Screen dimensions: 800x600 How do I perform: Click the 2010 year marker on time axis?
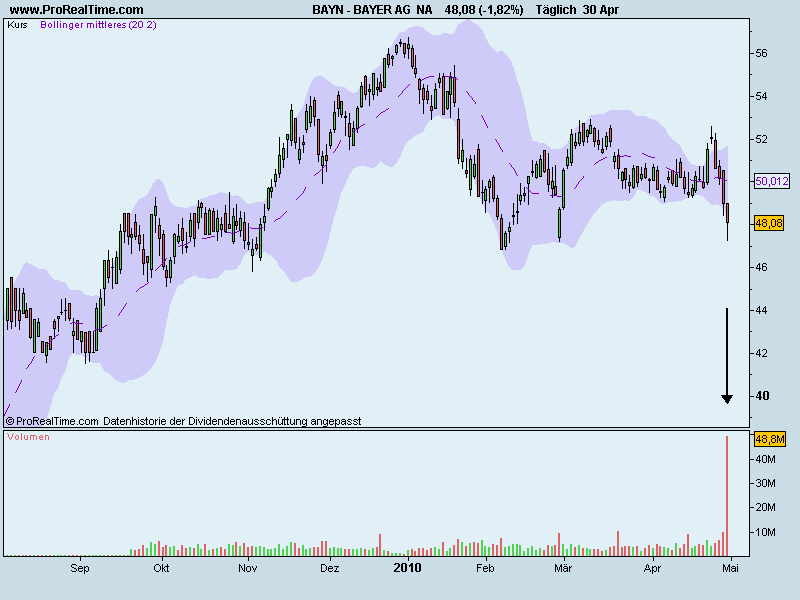coord(408,568)
